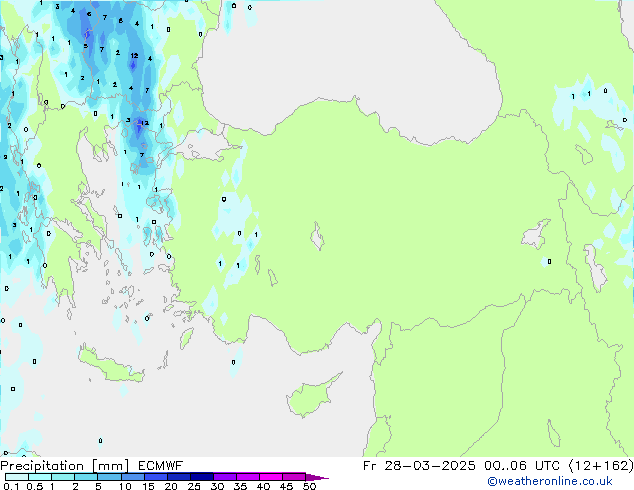Image resolution: width=634 pixels, height=490 pixels.
Task: Click the '40' legend scale label
Action: click(263, 486)
